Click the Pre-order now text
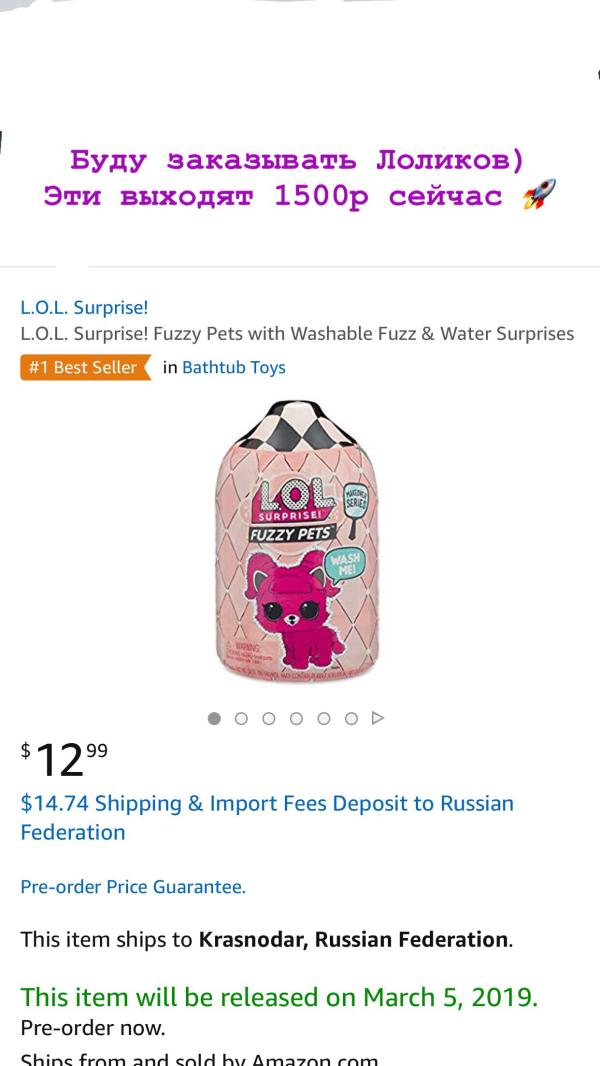Screen dimensions: 600x1066 [93, 1027]
